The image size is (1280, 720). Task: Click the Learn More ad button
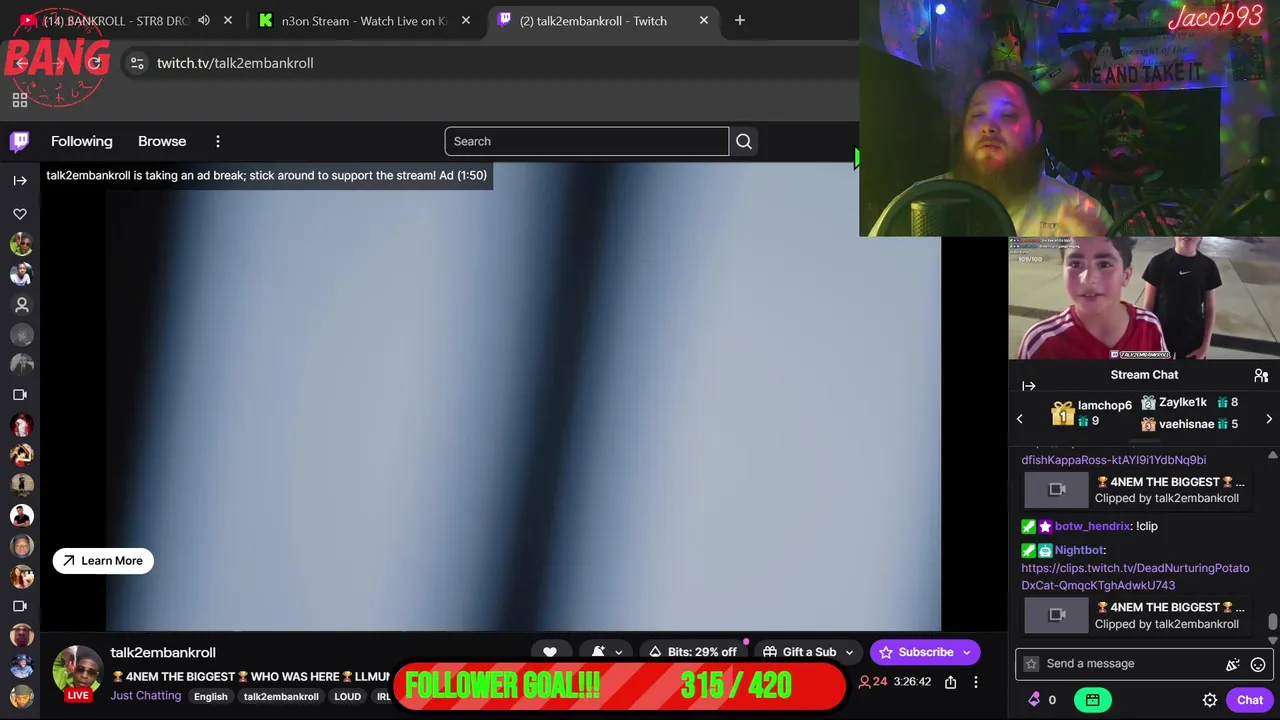[x=103, y=561]
